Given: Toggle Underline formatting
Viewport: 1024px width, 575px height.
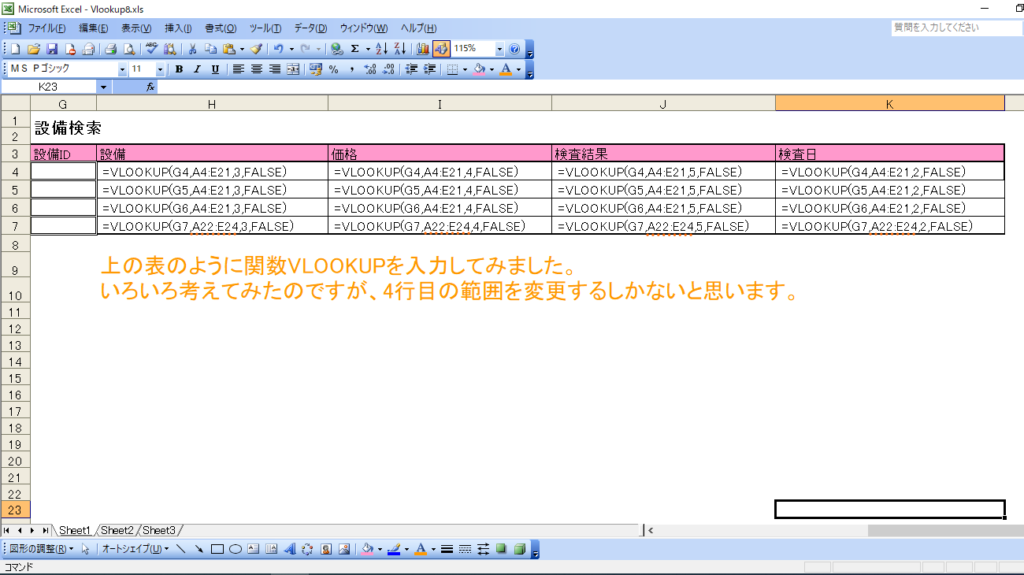Looking at the screenshot, I should (215, 69).
